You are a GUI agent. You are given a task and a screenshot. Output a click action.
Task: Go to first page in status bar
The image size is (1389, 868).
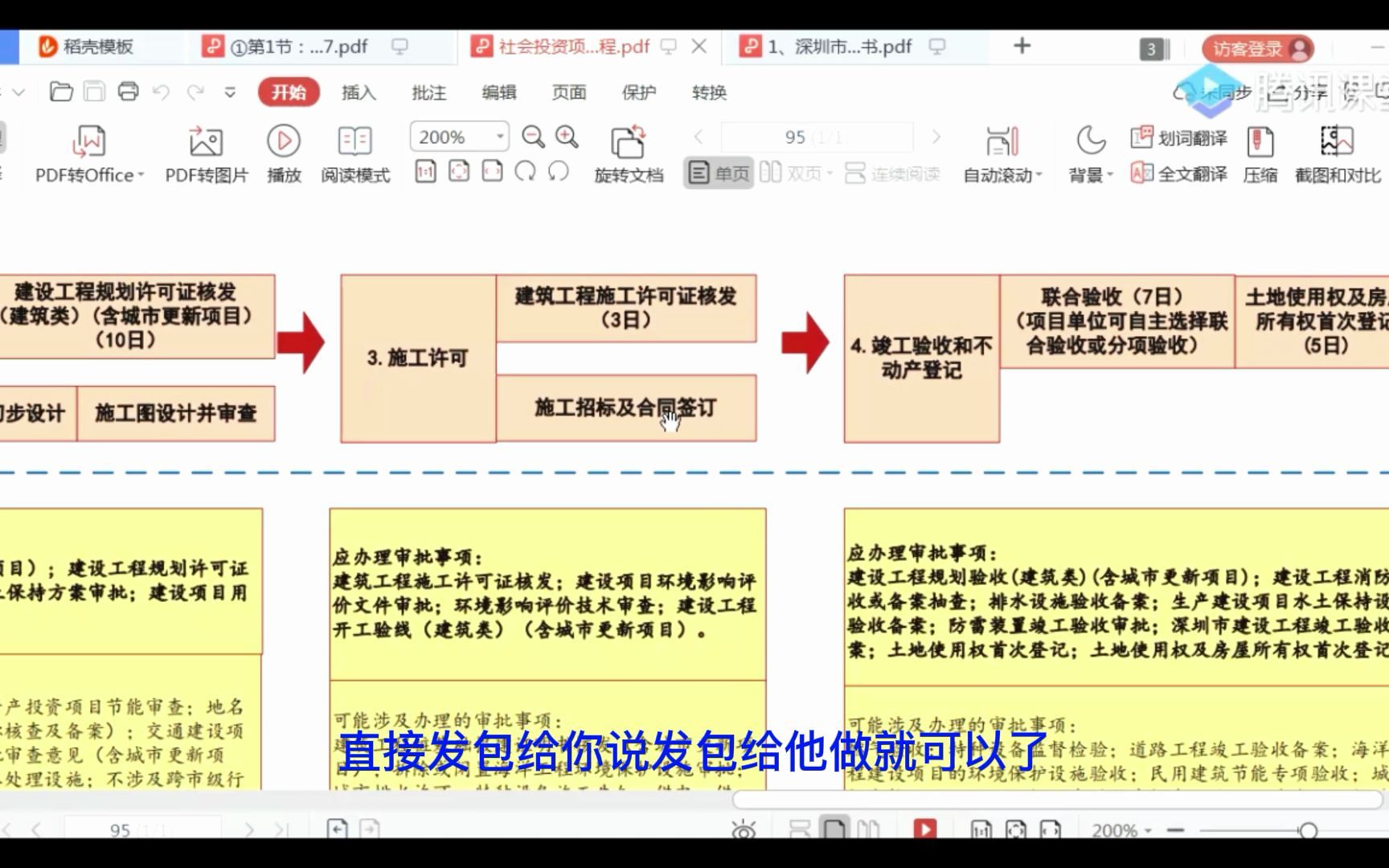pyautogui.click(x=6, y=829)
